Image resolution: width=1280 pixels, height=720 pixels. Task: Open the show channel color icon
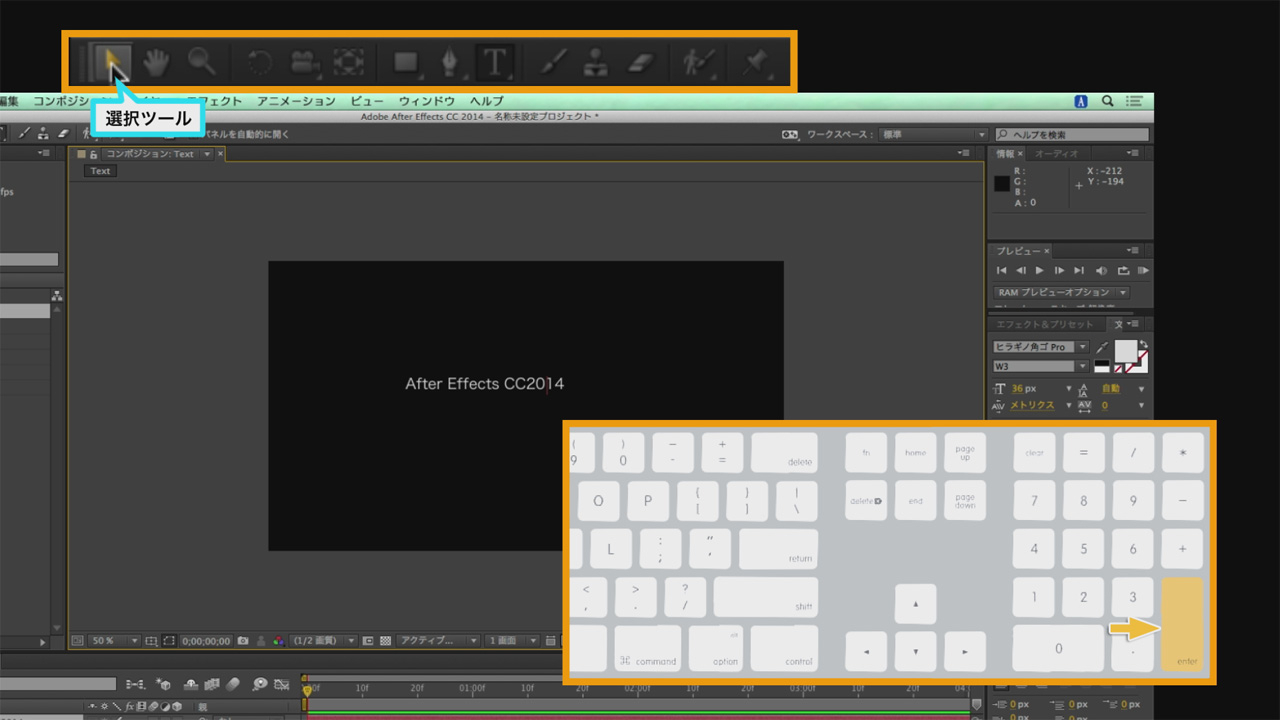(x=279, y=641)
